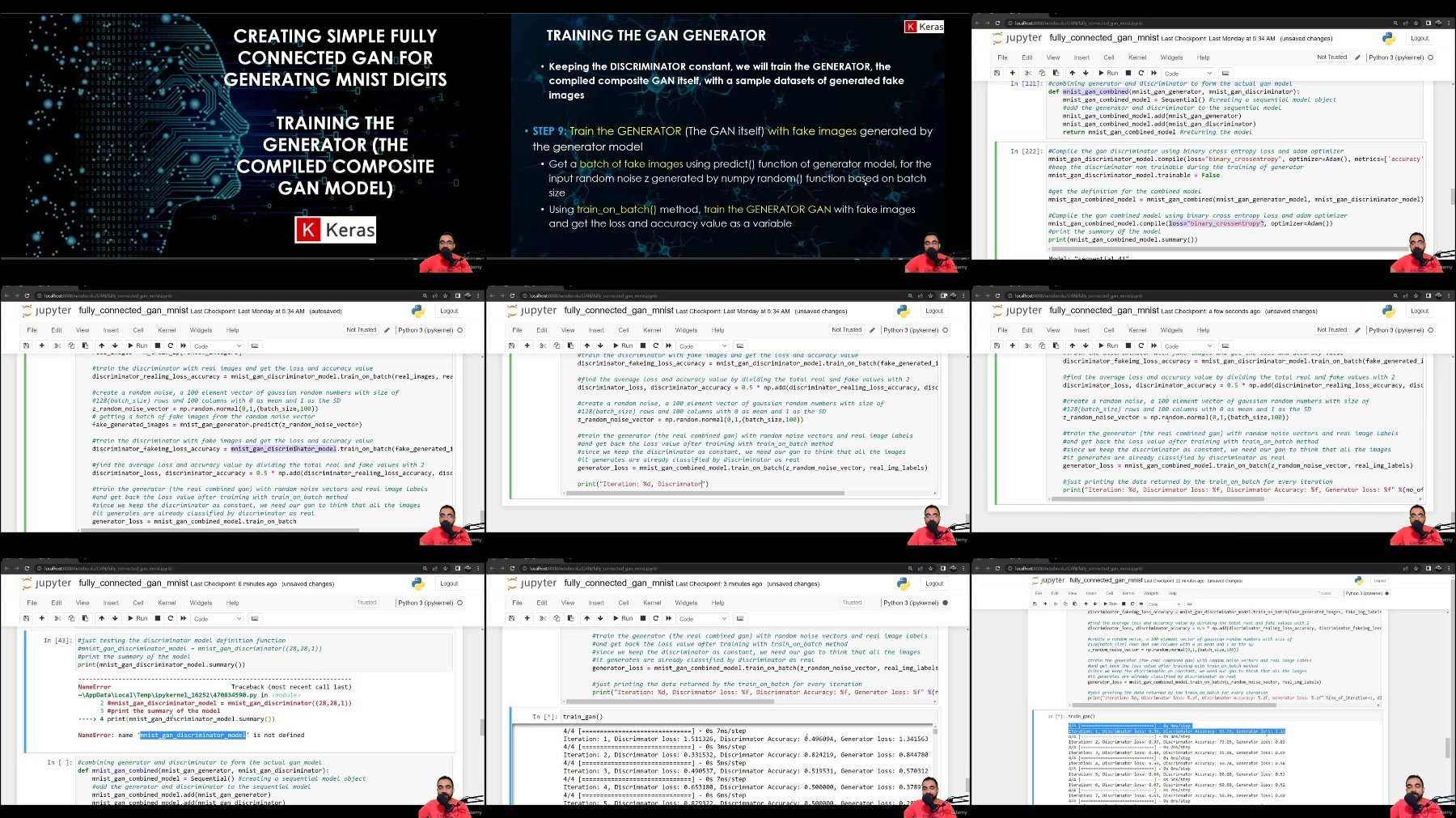The image size is (1456, 818).
Task: Click paste cells icon in the autosaved notebook
Action: [85, 345]
